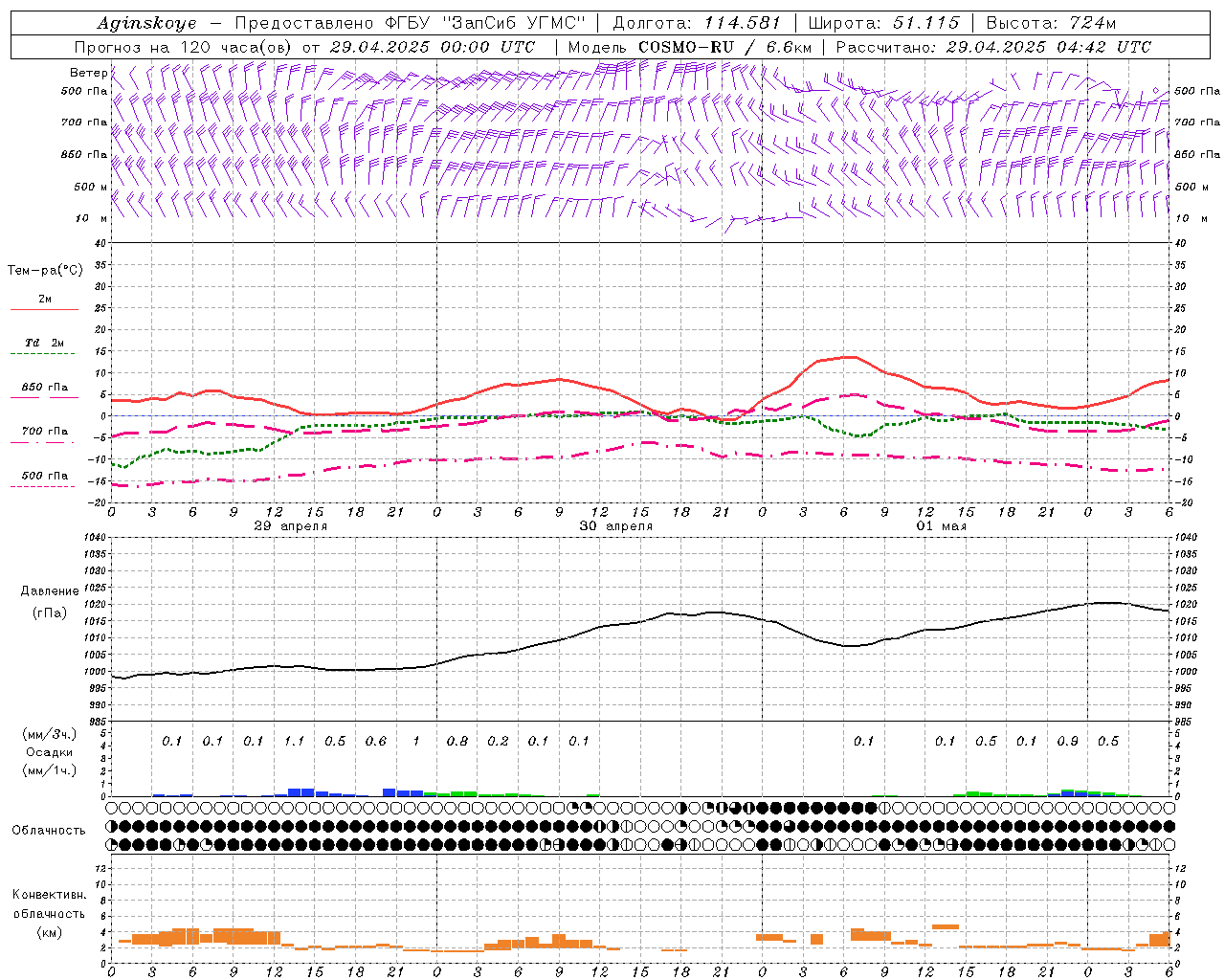This screenshot has width=1225, height=980.
Task: Click the '30 апреля' date label
Action: coord(616,526)
